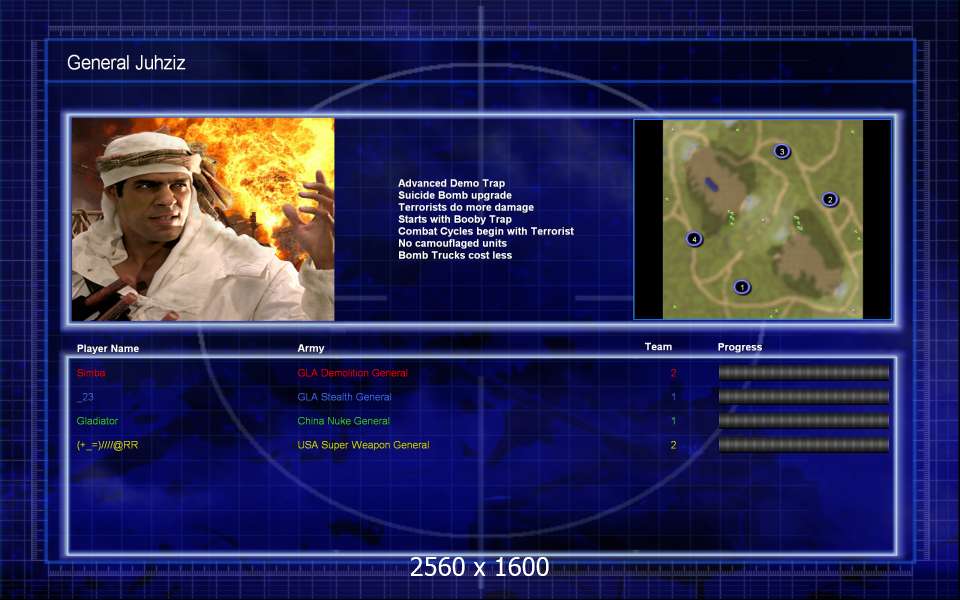Click team number for Gladiator
Image resolution: width=960 pixels, height=600 pixels.
tap(673, 421)
